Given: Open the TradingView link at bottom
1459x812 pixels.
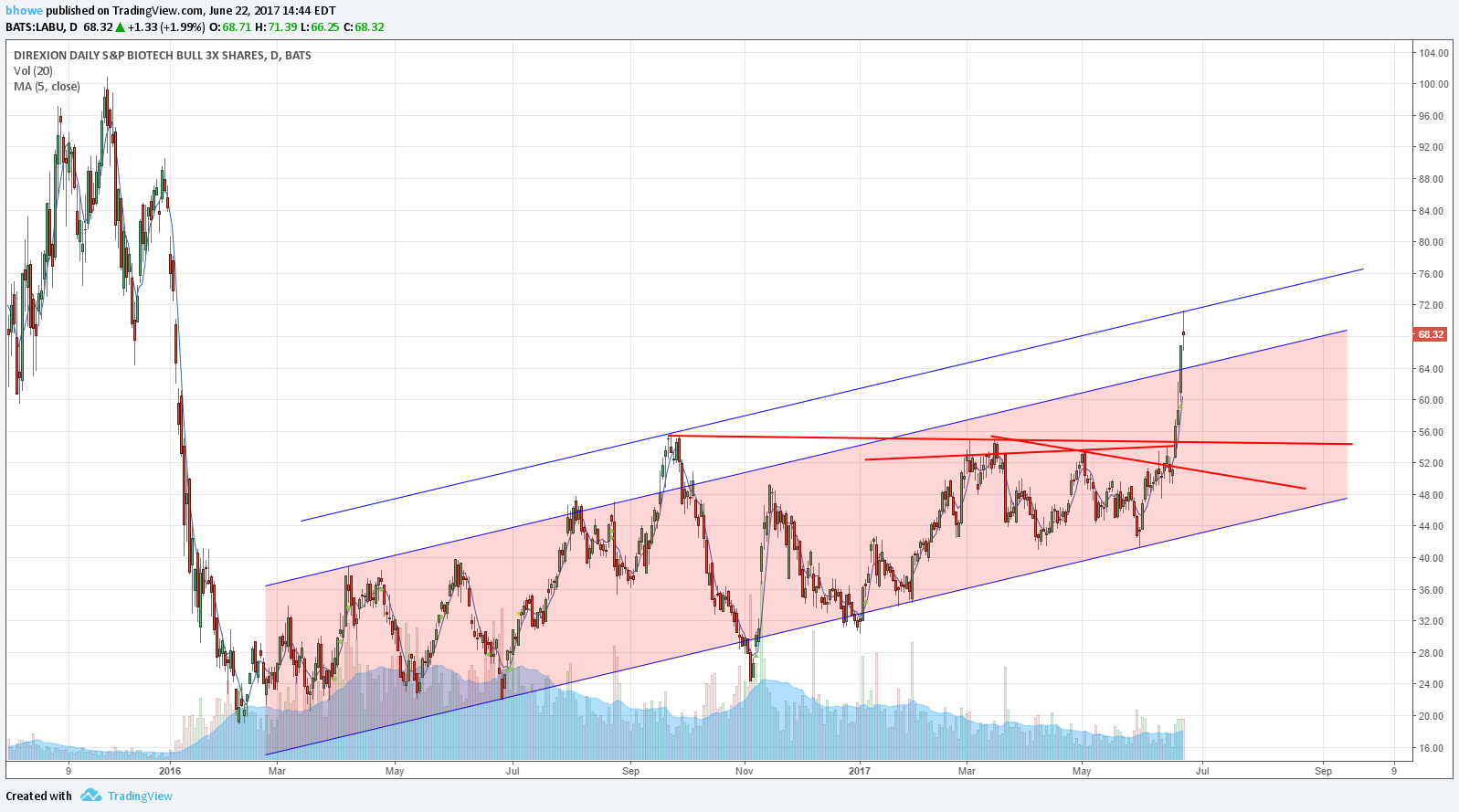Looking at the screenshot, I should click(140, 796).
